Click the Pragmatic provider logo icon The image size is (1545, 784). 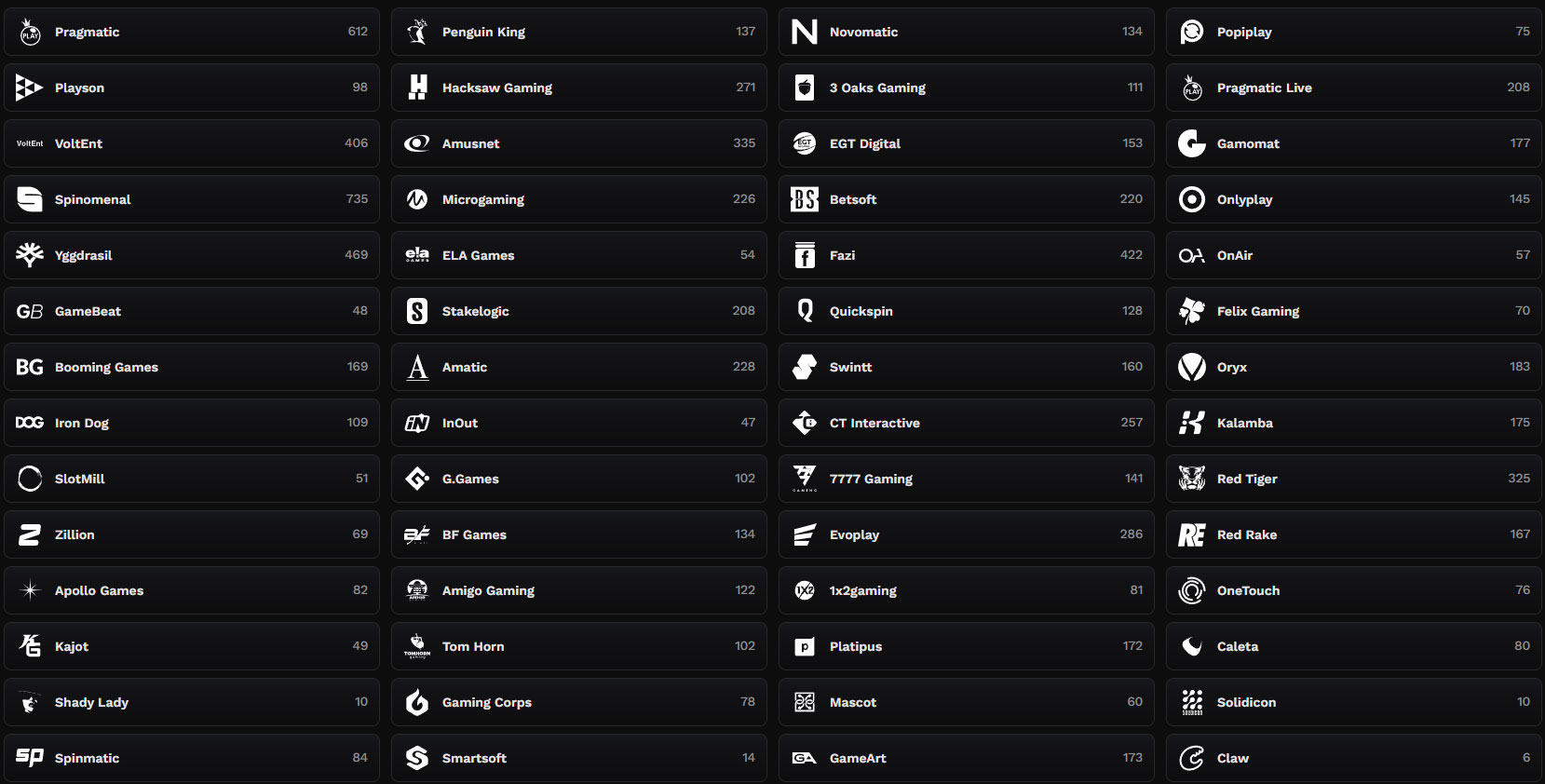pos(31,33)
